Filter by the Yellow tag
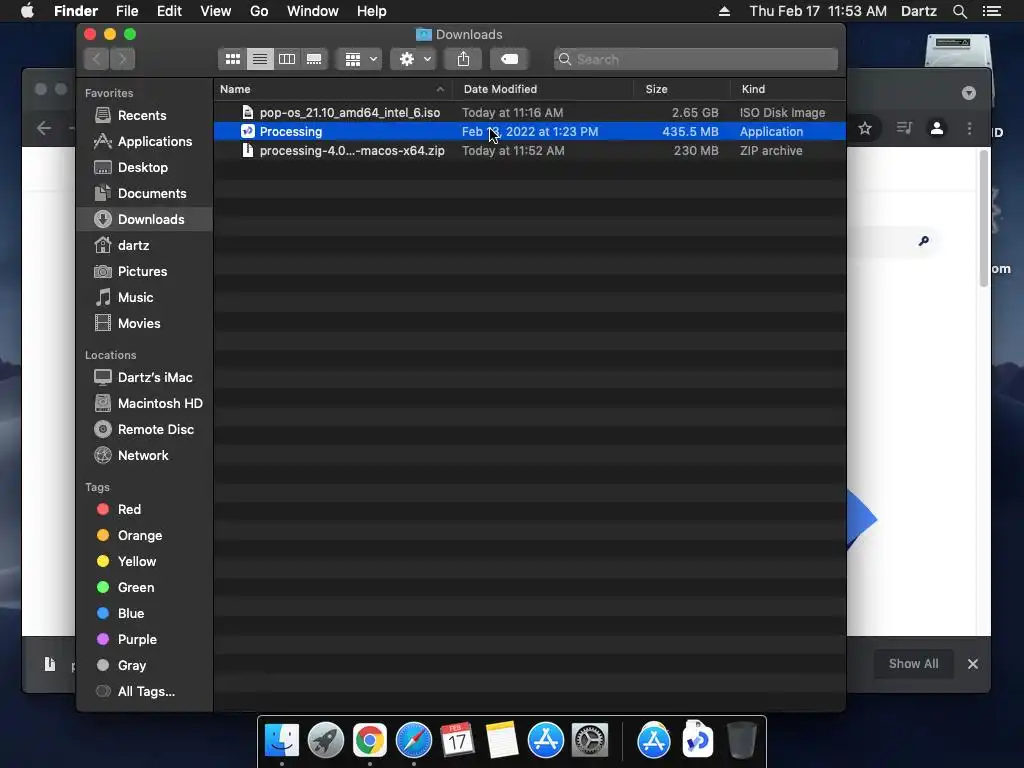1024x768 pixels. pos(144,562)
